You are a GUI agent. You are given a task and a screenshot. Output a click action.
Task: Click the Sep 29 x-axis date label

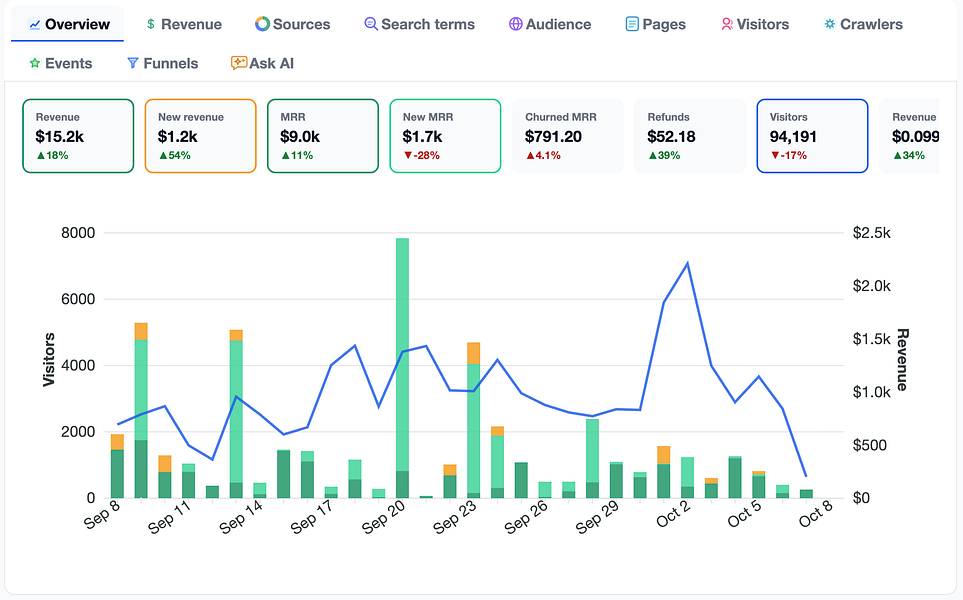click(x=598, y=516)
